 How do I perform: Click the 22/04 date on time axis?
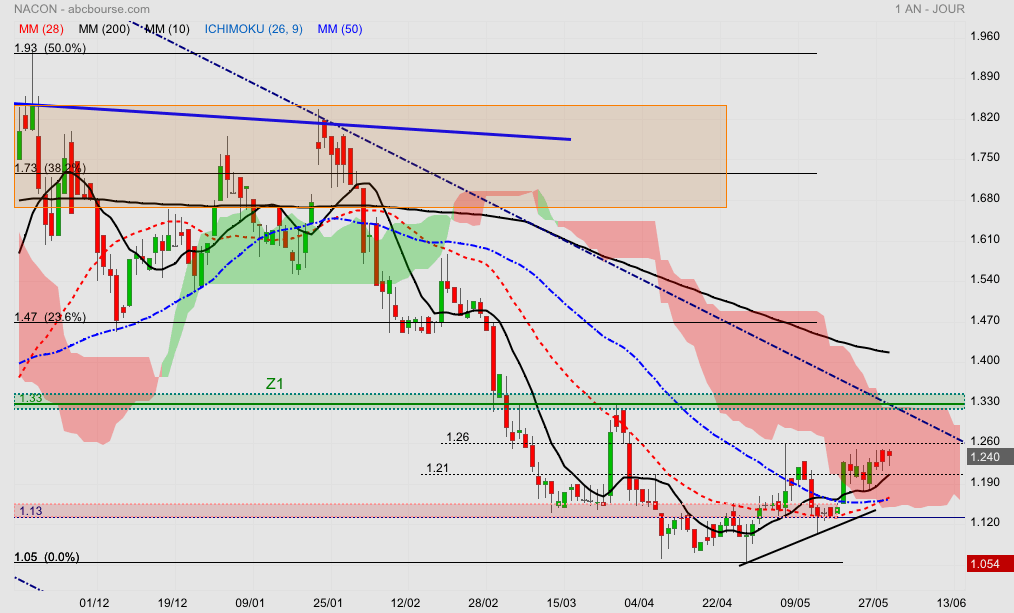717,603
